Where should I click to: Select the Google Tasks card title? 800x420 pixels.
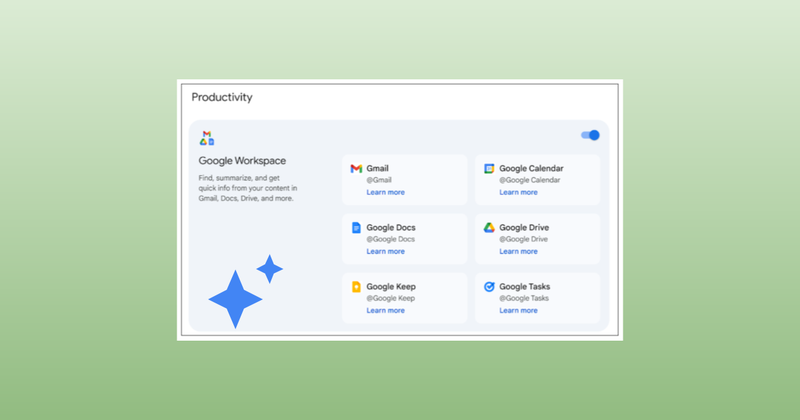pos(524,287)
